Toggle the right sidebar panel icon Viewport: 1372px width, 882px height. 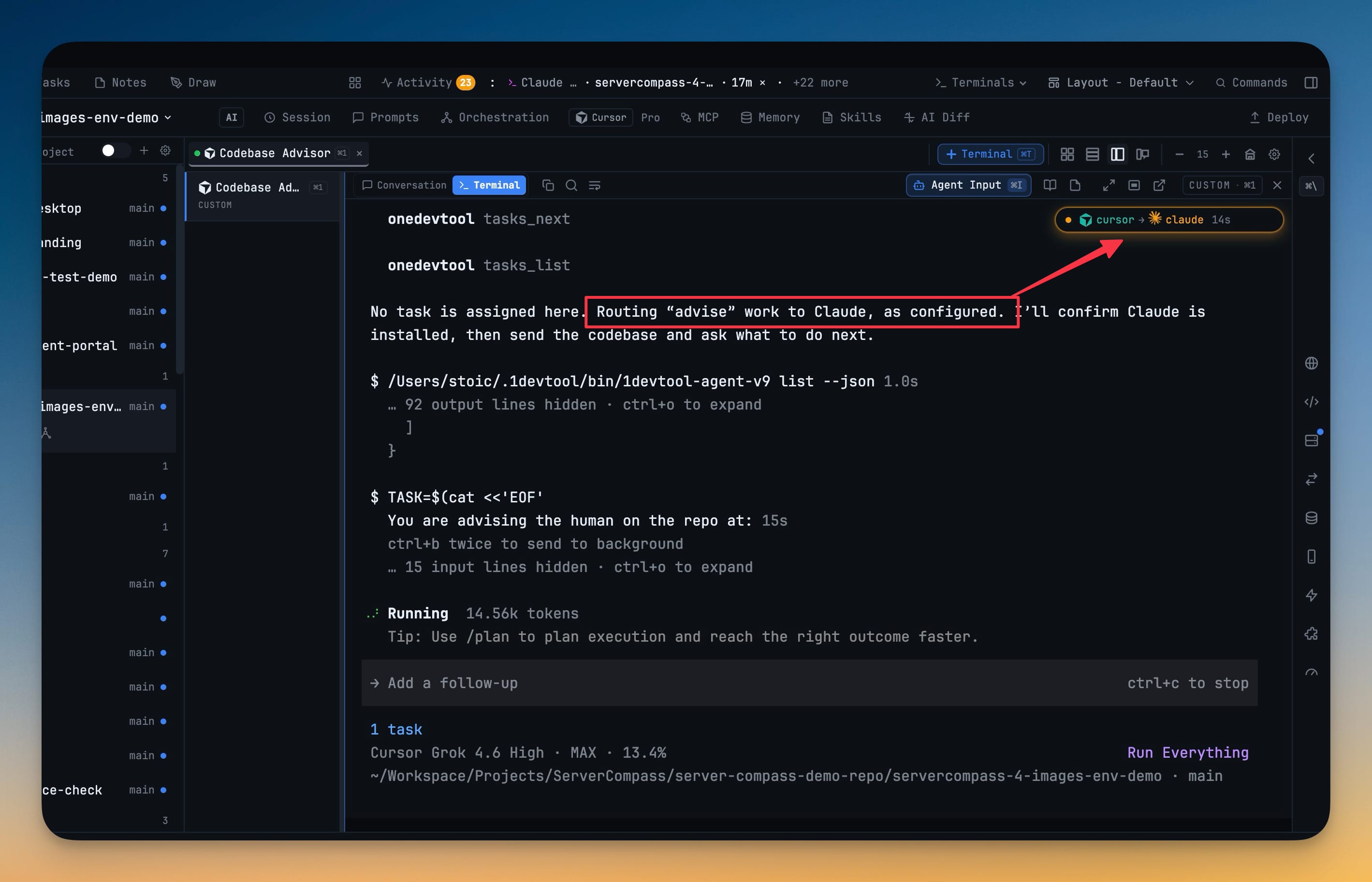click(1311, 83)
